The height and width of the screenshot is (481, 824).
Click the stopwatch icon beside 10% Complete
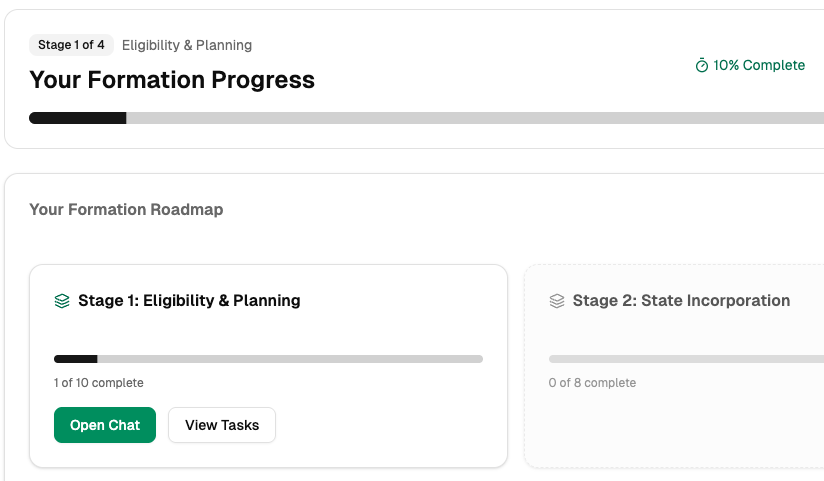click(x=702, y=66)
